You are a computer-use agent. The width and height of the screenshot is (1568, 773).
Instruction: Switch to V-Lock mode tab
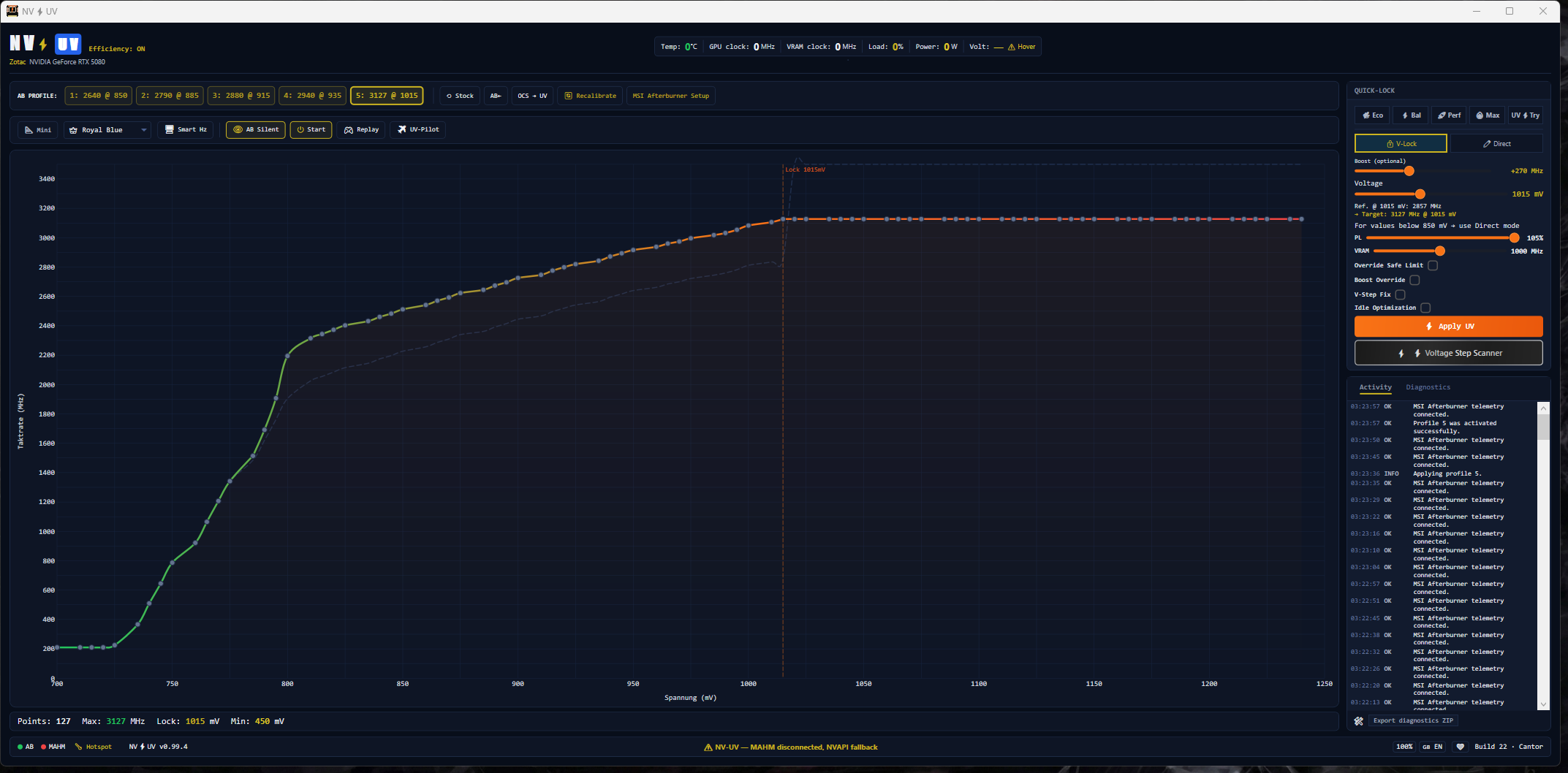pyautogui.click(x=1401, y=144)
